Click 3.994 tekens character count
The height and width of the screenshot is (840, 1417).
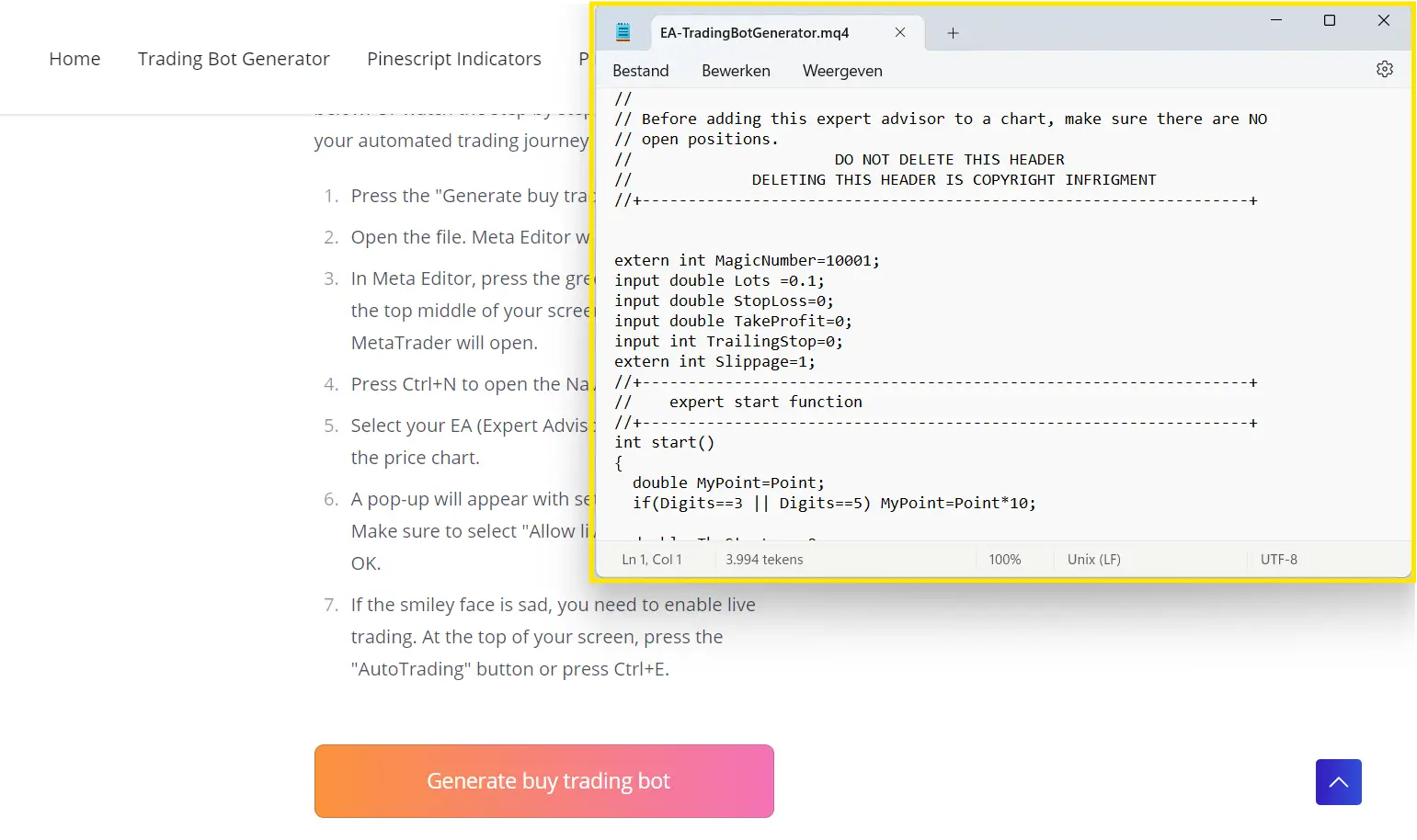tap(764, 560)
